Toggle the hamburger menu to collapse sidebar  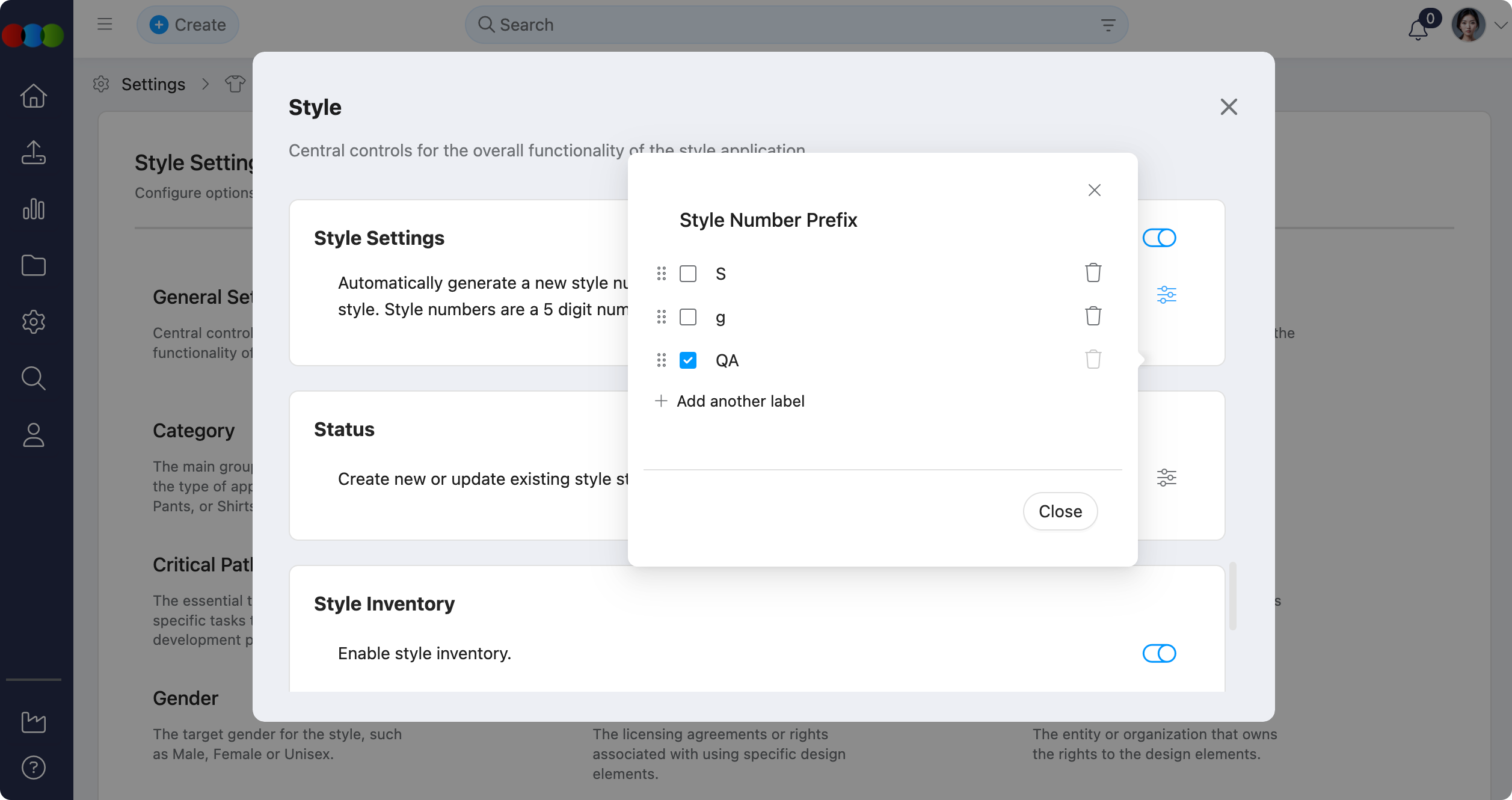click(105, 24)
